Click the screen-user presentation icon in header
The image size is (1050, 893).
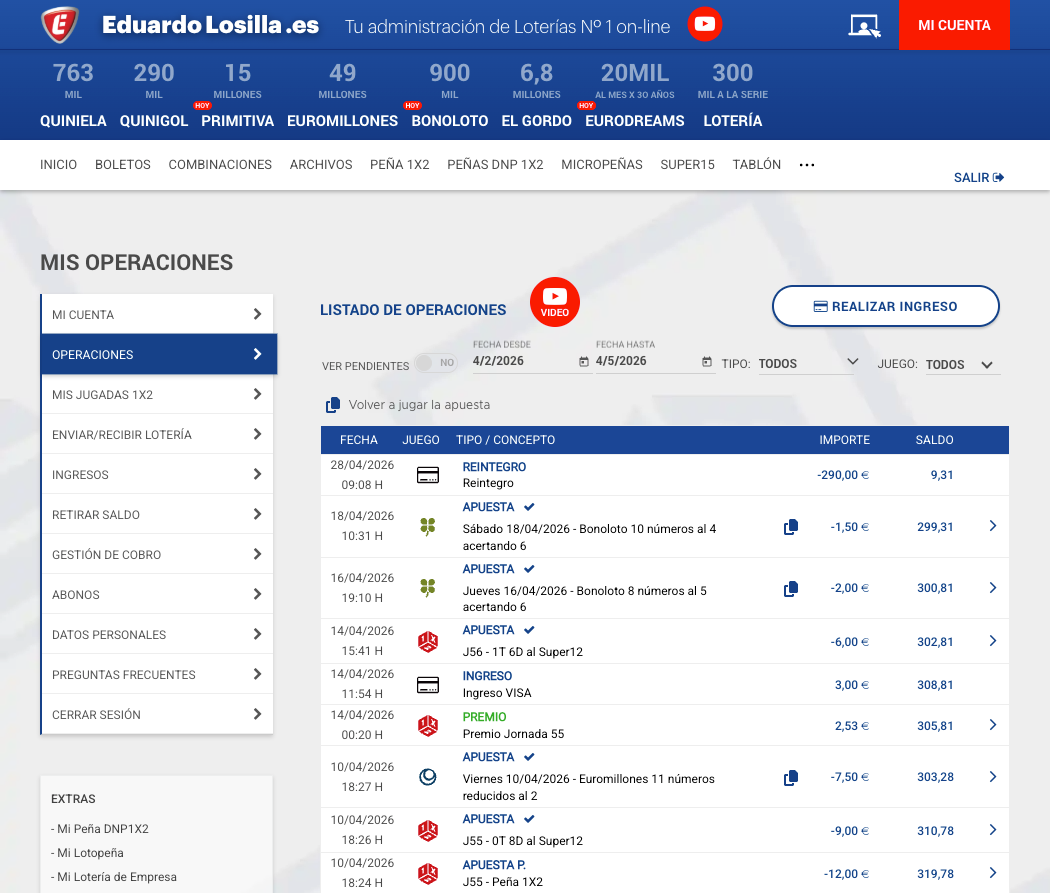[x=865, y=26]
